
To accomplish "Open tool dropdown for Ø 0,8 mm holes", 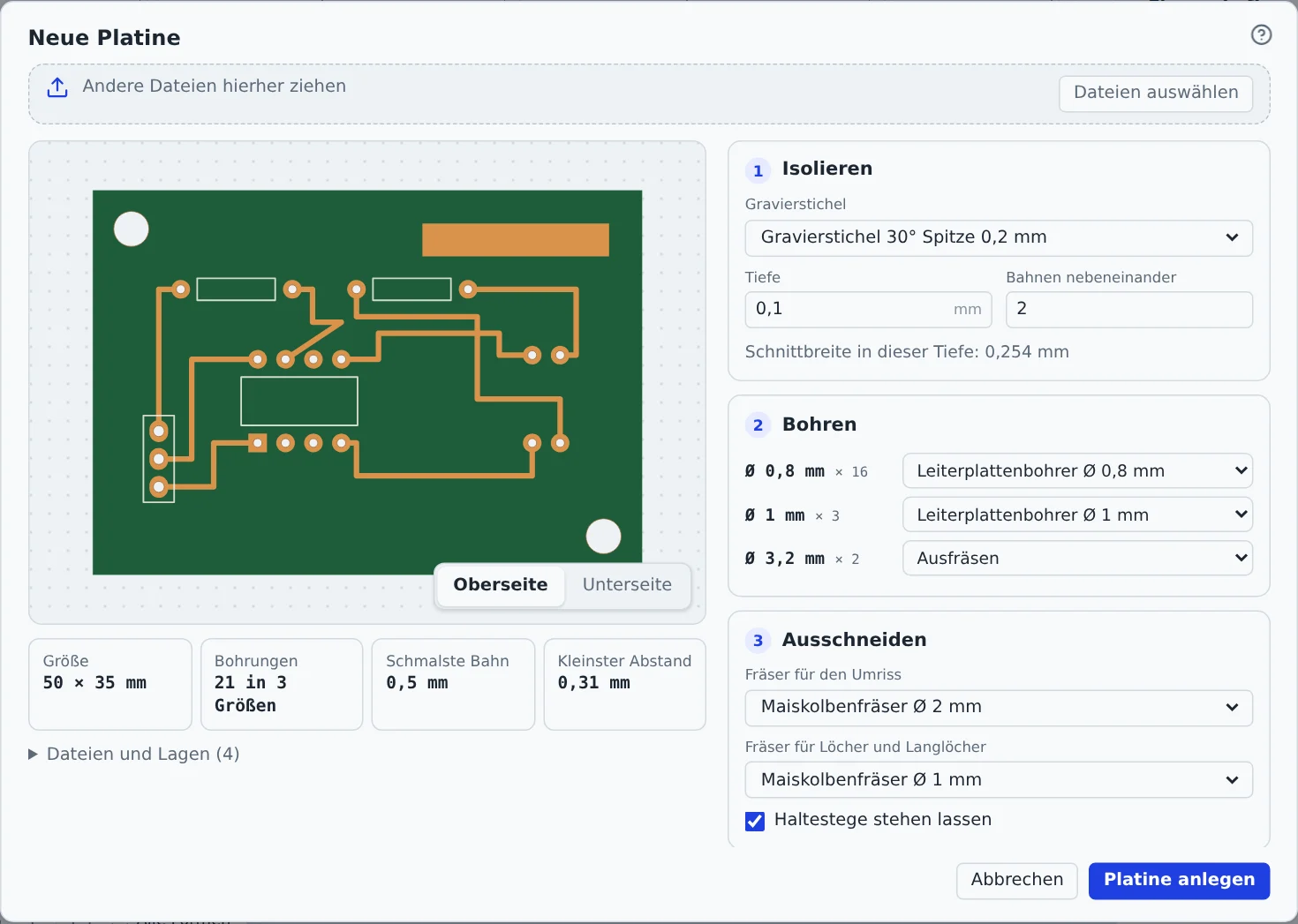I will [1077, 471].
